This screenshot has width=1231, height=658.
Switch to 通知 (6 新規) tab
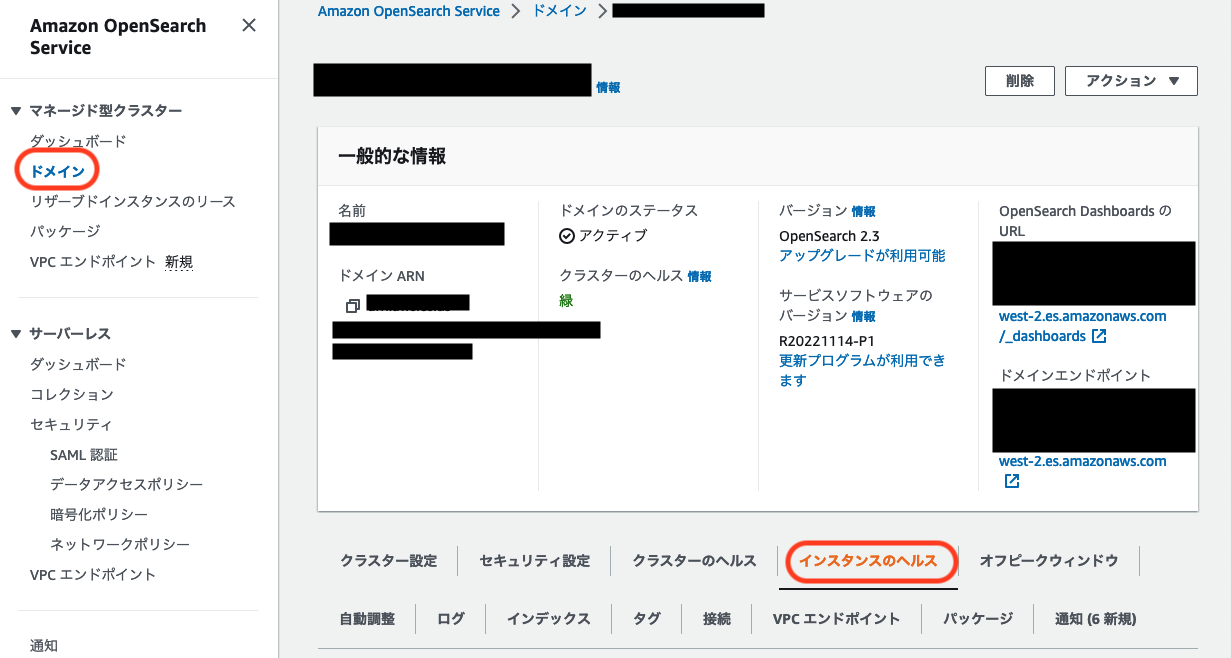click(x=1096, y=619)
